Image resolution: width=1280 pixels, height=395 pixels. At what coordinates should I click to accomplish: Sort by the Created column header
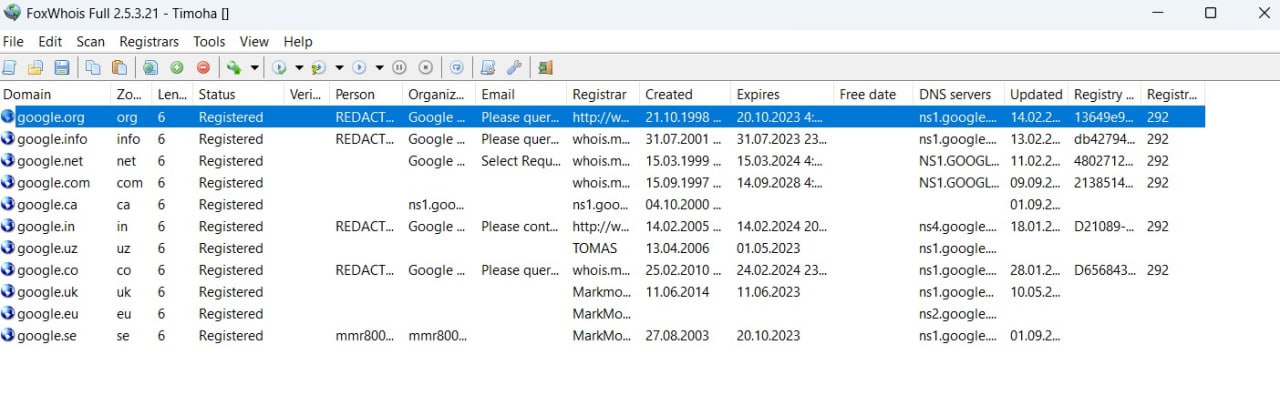[685, 94]
